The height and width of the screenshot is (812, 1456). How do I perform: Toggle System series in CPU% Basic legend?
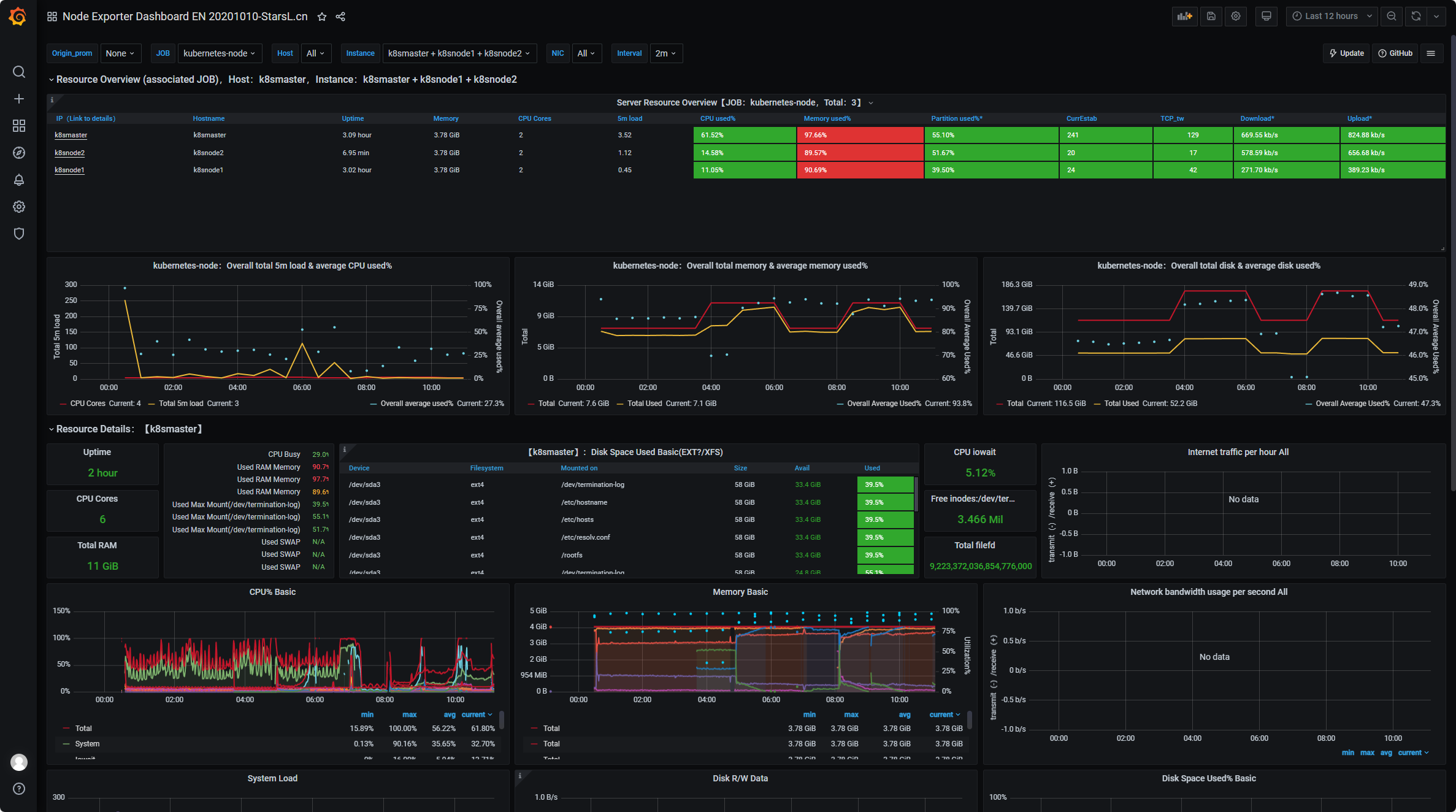point(87,744)
